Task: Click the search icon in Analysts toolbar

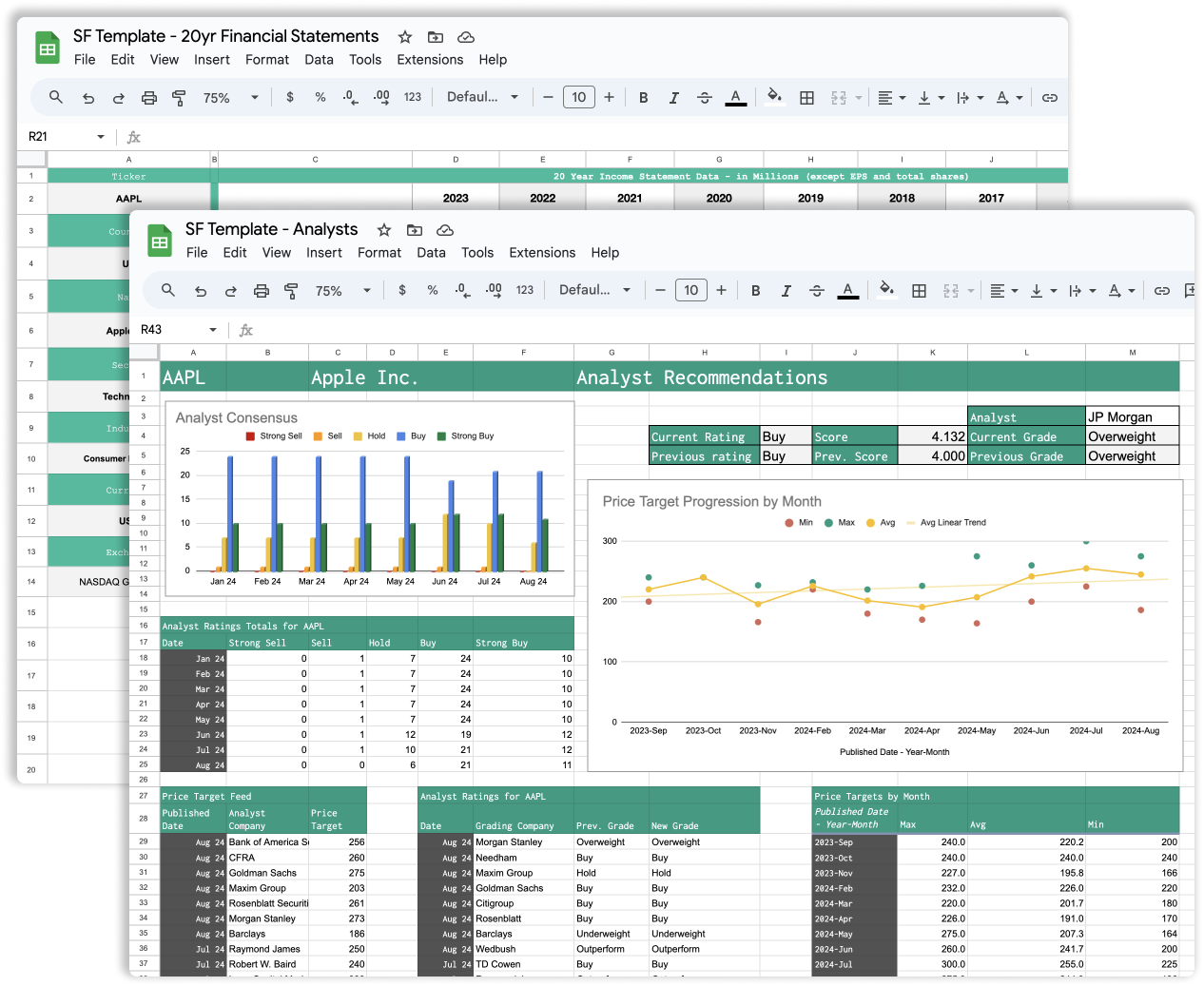Action: [168, 290]
